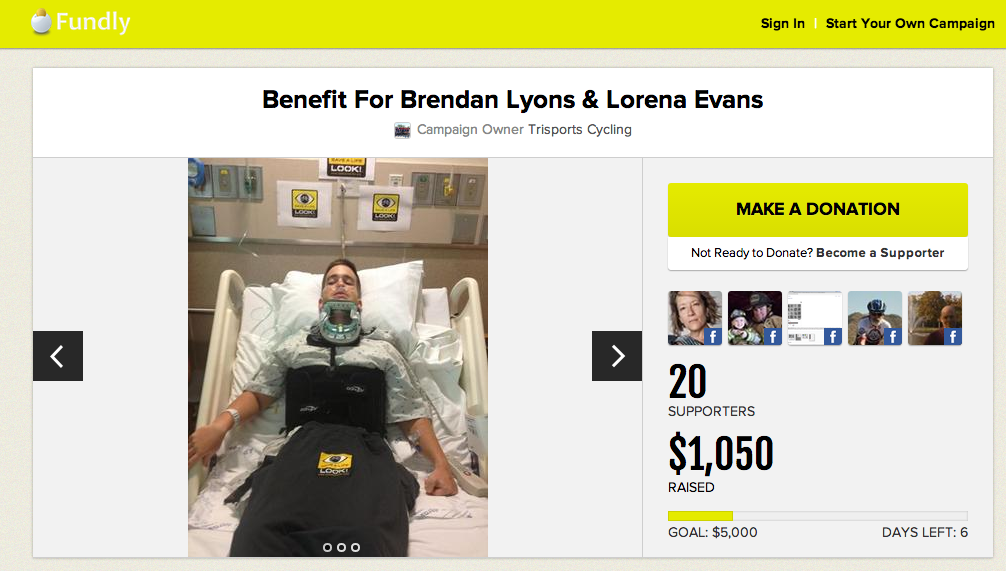Click the hospital bed campaign photo
The height and width of the screenshot is (571, 1006).
click(338, 357)
